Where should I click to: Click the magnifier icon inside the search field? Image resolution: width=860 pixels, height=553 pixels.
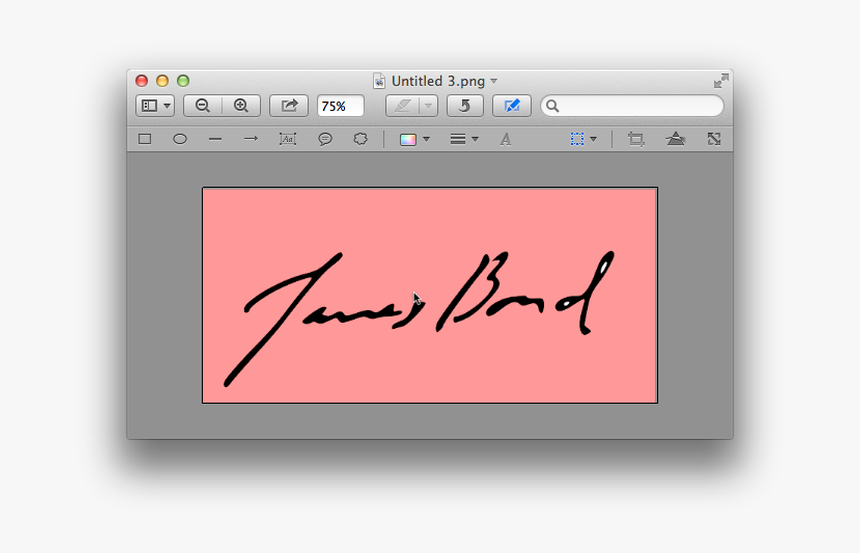pos(552,106)
